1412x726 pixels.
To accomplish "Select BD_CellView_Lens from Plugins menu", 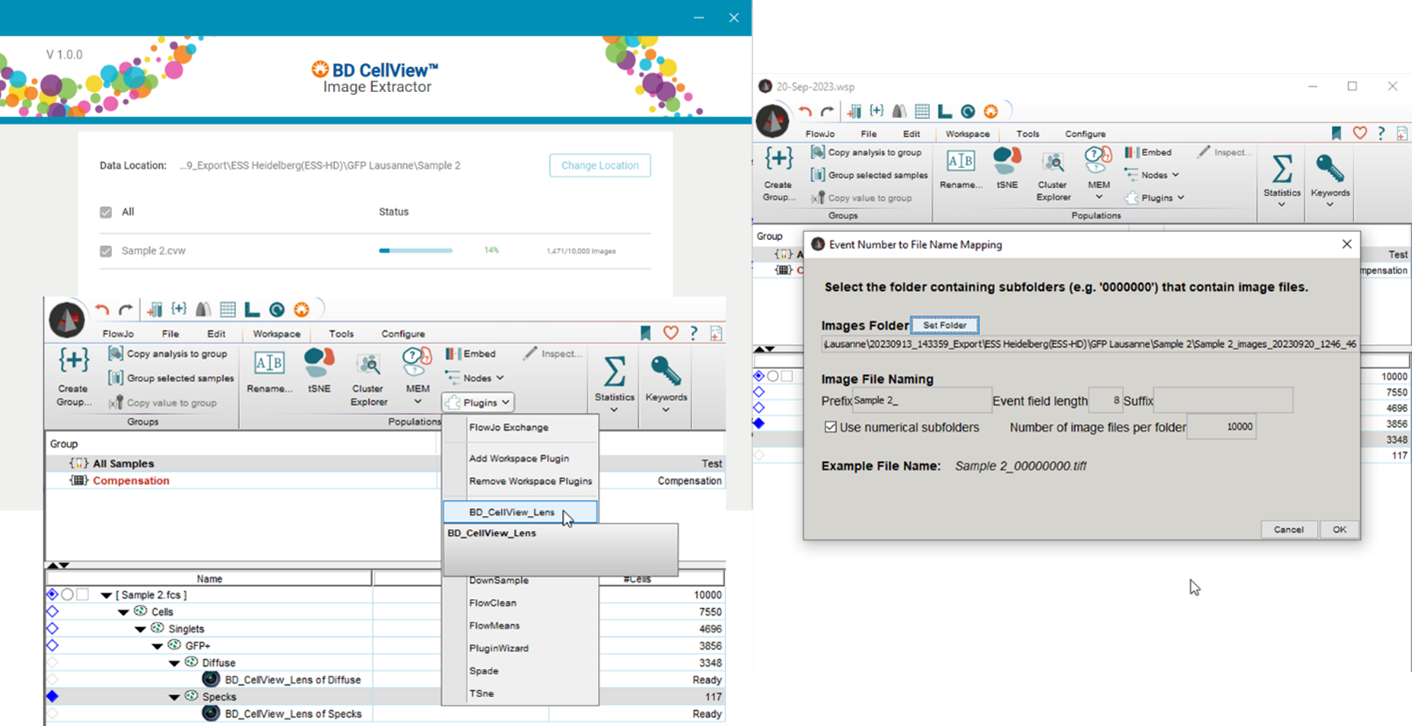I will pyautogui.click(x=512, y=512).
